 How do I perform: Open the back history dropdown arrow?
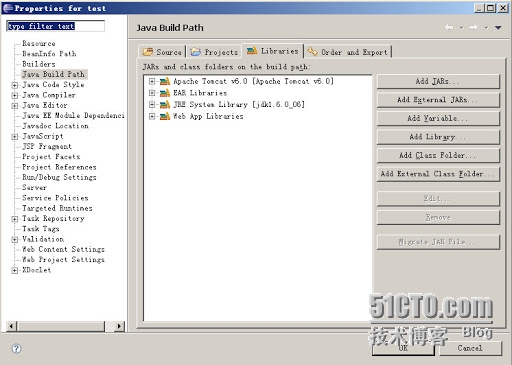(461, 28)
